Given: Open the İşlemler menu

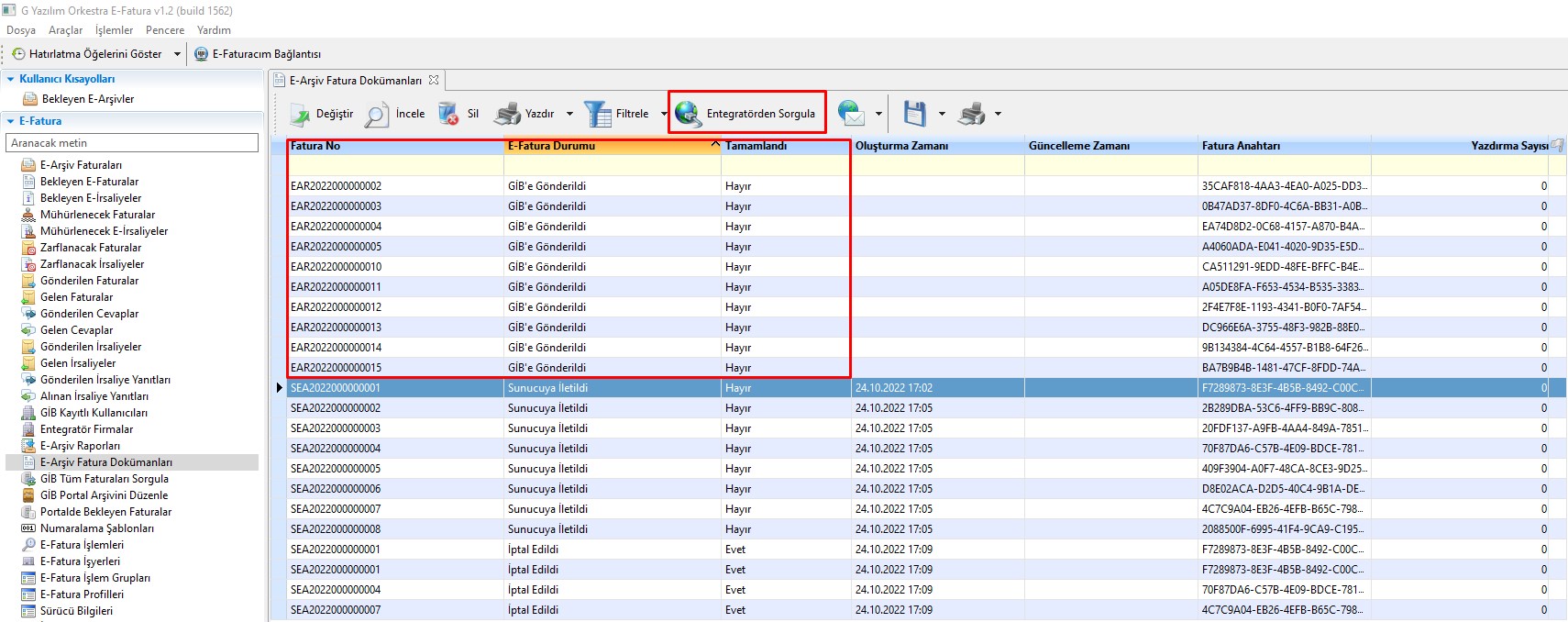Looking at the screenshot, I should pos(114,30).
